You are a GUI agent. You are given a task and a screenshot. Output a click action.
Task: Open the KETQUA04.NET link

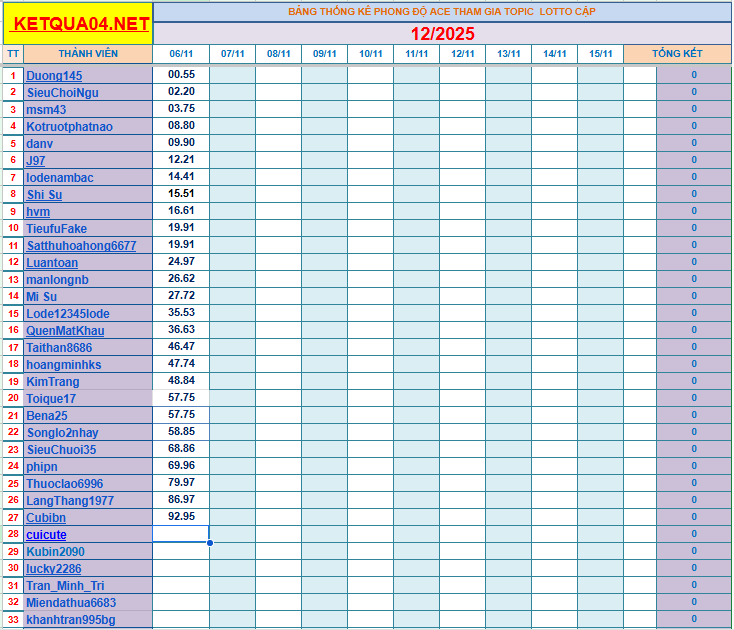[x=81, y=24]
